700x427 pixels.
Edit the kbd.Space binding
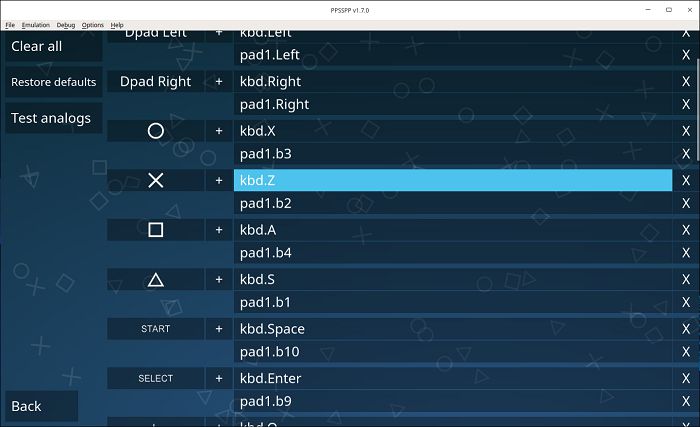click(453, 329)
